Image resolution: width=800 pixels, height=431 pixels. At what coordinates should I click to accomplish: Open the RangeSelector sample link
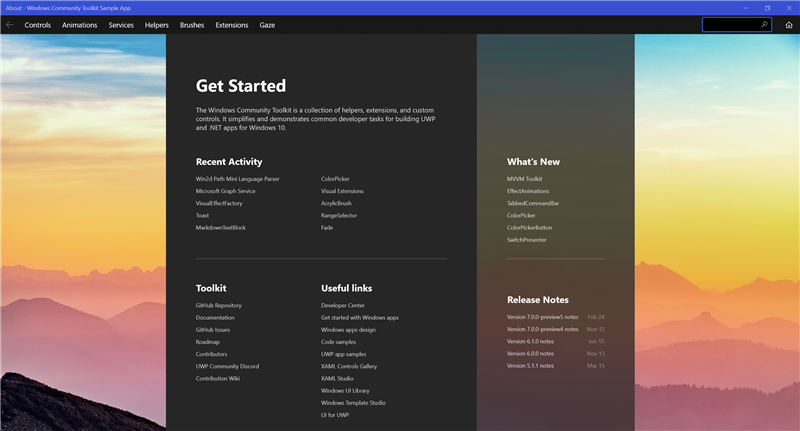[338, 215]
